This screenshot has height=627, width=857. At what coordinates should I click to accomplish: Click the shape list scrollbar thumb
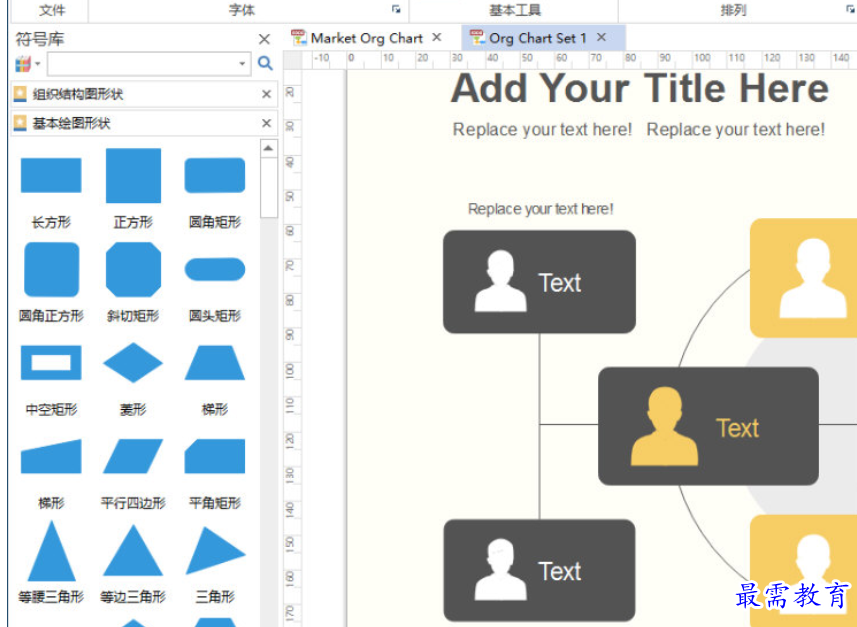coord(268,187)
